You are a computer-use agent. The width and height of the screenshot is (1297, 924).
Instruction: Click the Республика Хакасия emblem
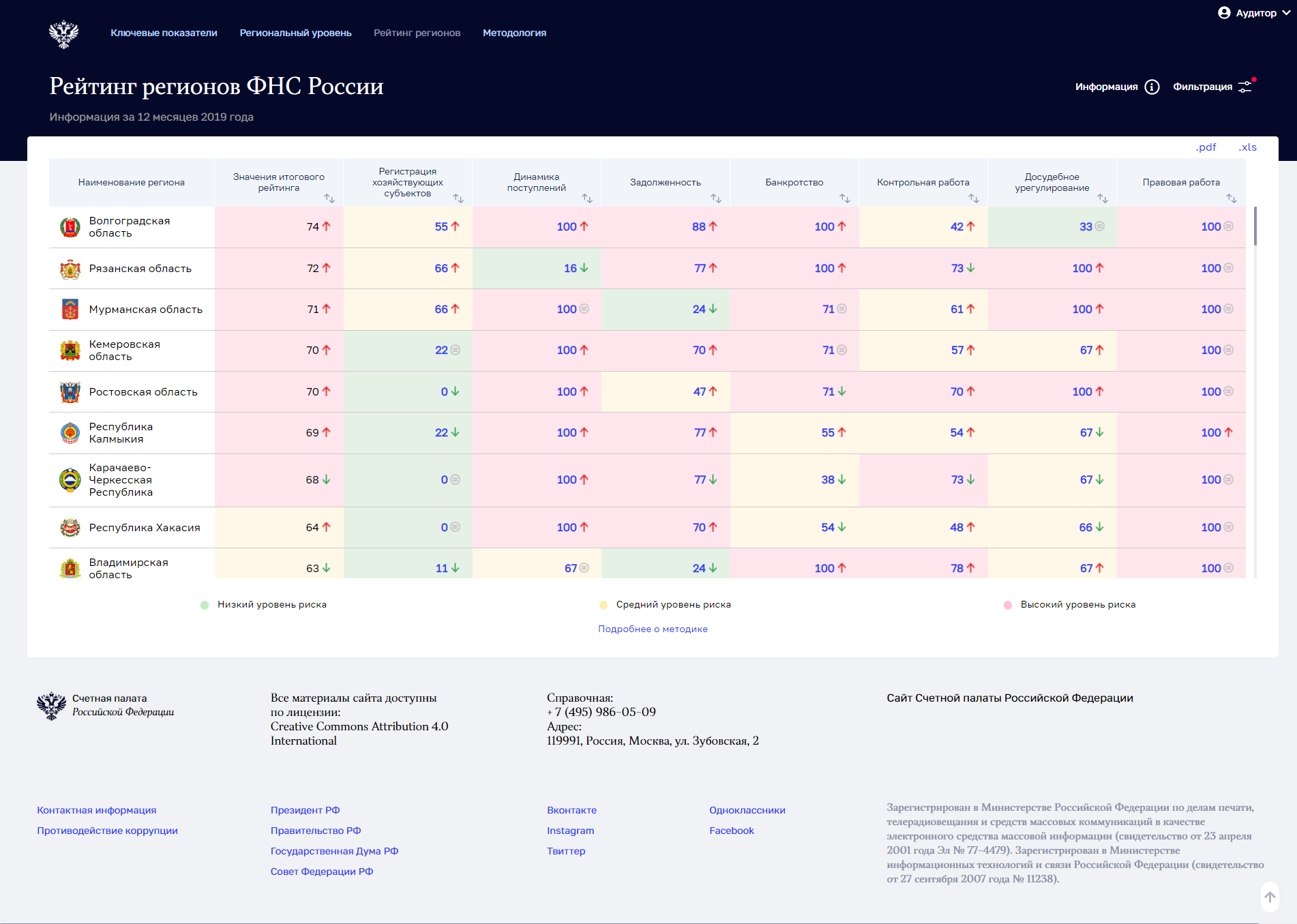pos(70,528)
